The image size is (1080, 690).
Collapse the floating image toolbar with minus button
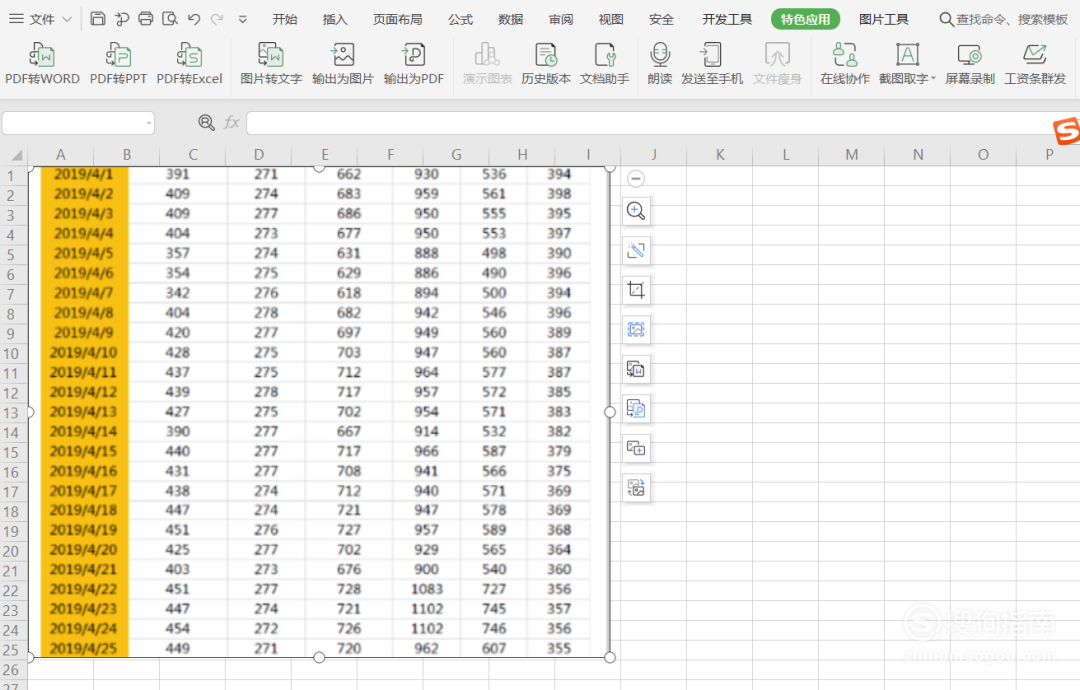[x=636, y=179]
